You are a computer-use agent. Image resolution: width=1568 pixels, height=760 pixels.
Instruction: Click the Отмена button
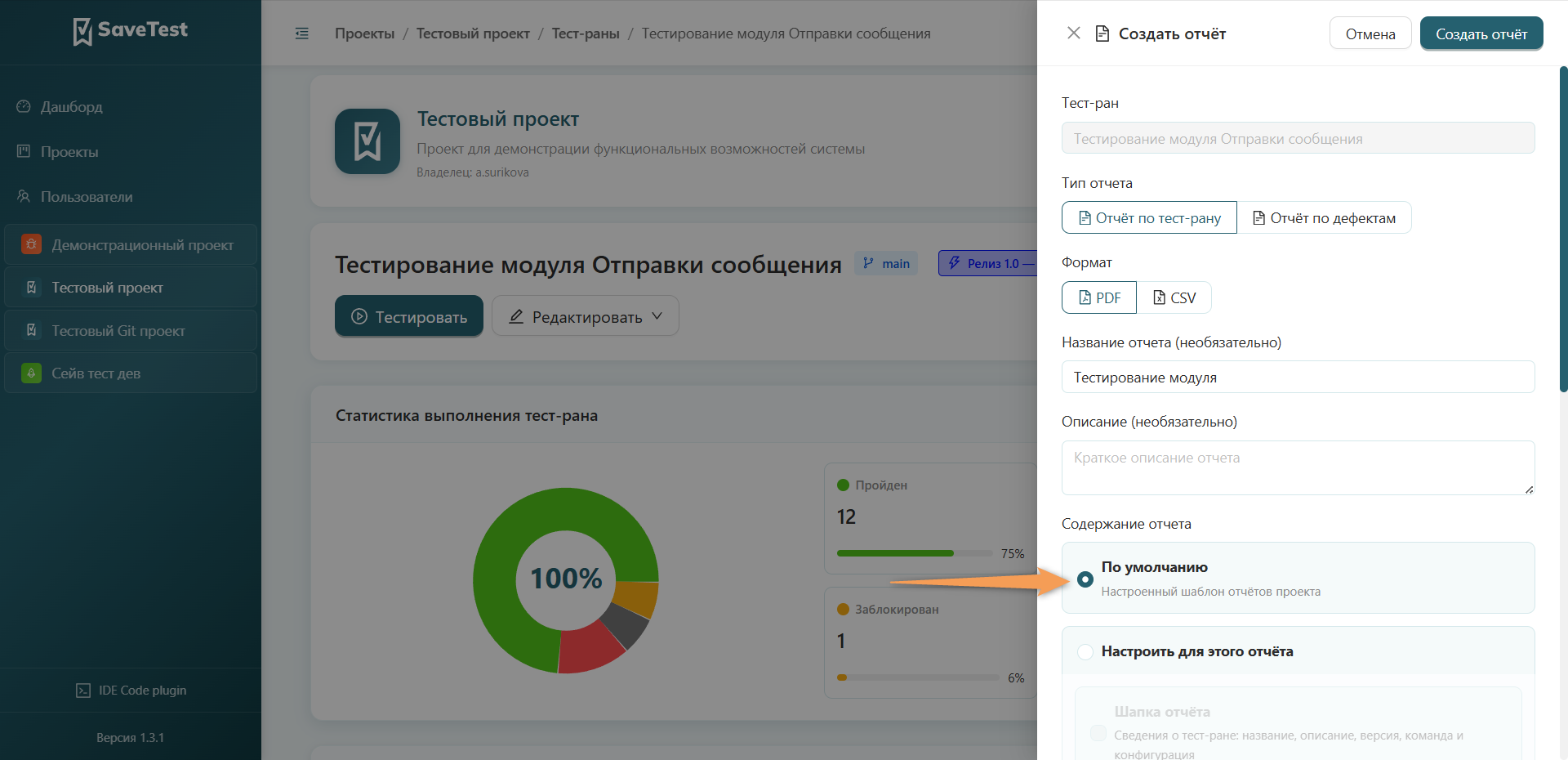tap(1370, 34)
